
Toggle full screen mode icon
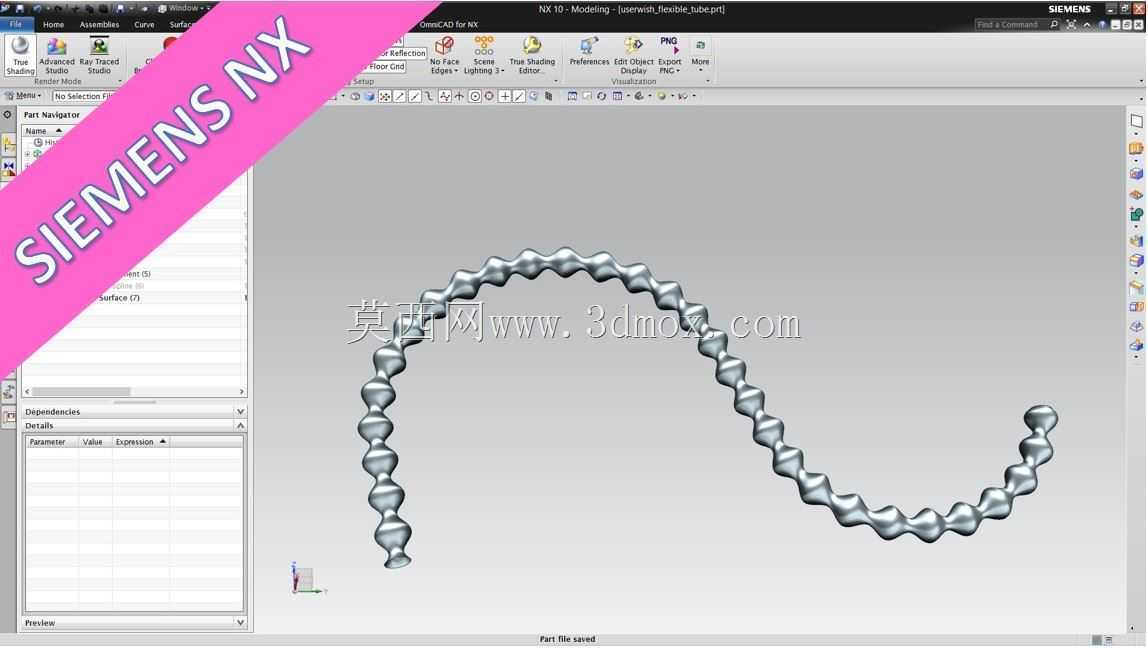pyautogui.click(x=1071, y=24)
